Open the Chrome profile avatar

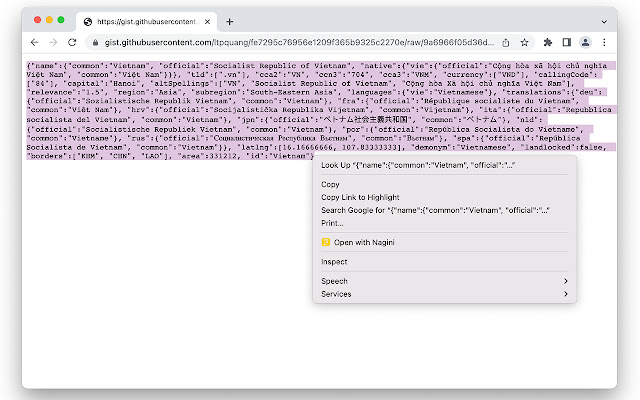585,43
